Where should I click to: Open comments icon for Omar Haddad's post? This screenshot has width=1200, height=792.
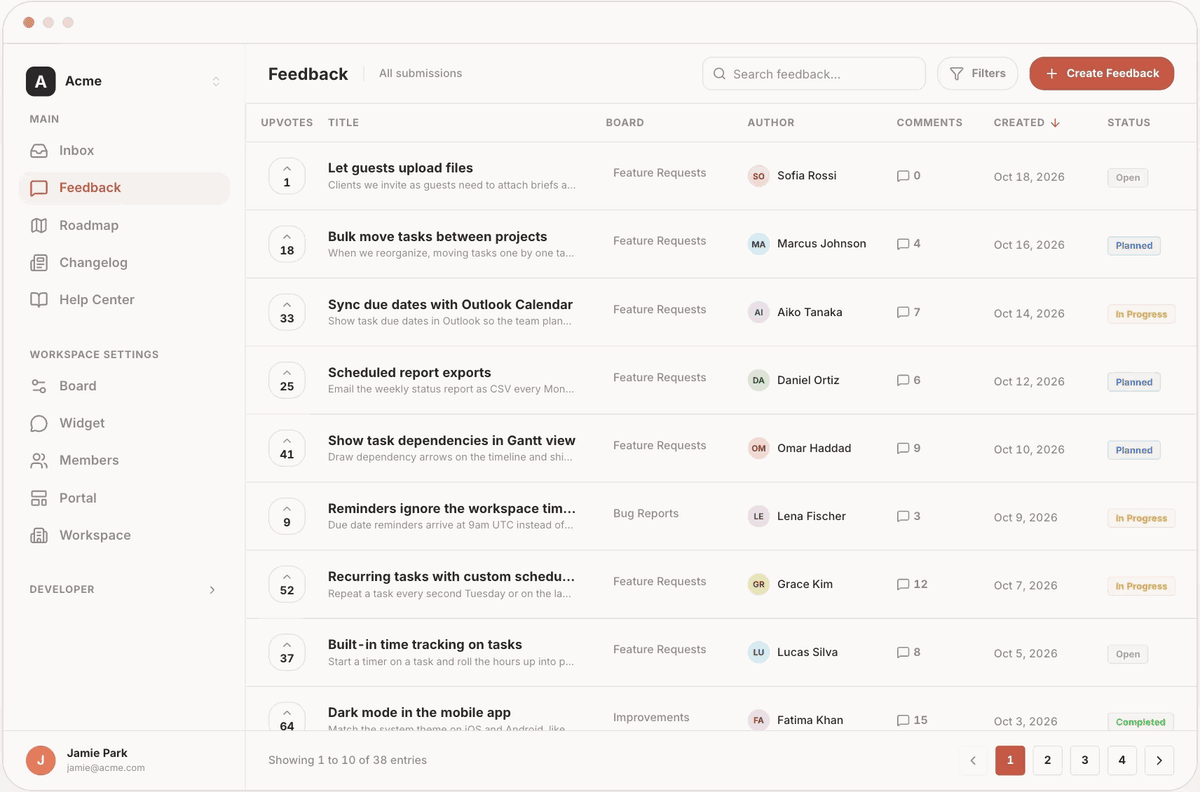903,448
